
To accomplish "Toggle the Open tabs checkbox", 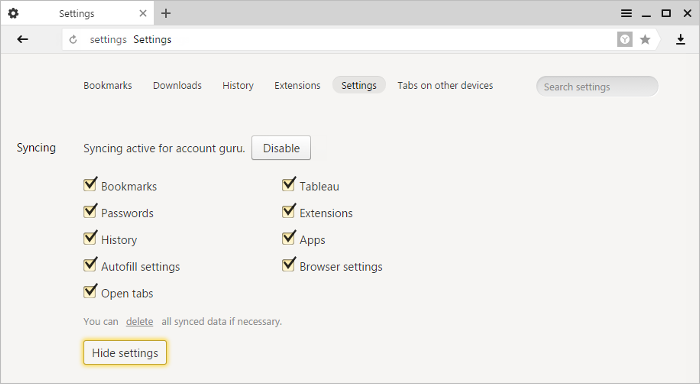I will click(90, 292).
